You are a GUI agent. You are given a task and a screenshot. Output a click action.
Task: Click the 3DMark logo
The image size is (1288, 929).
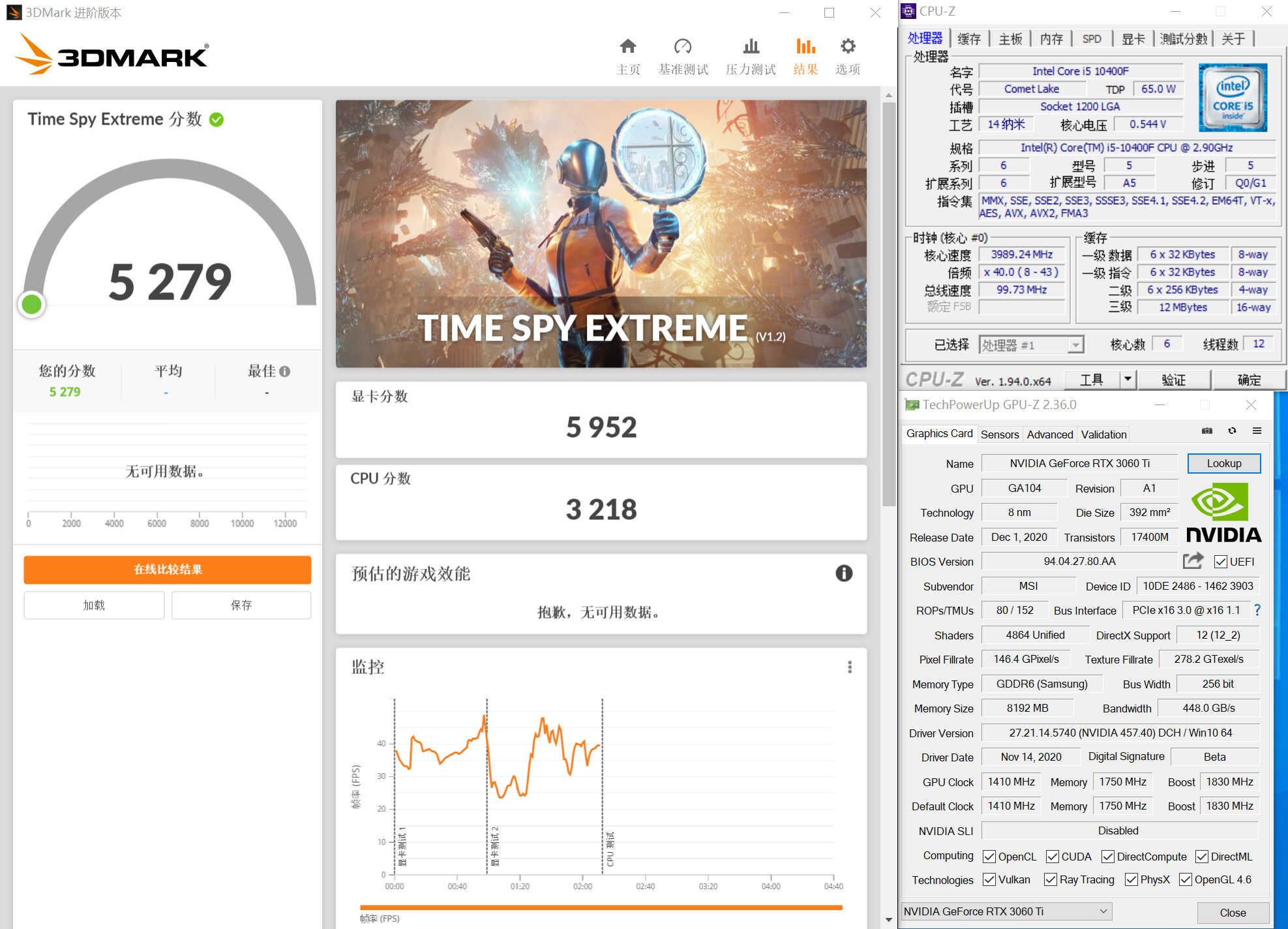[112, 54]
